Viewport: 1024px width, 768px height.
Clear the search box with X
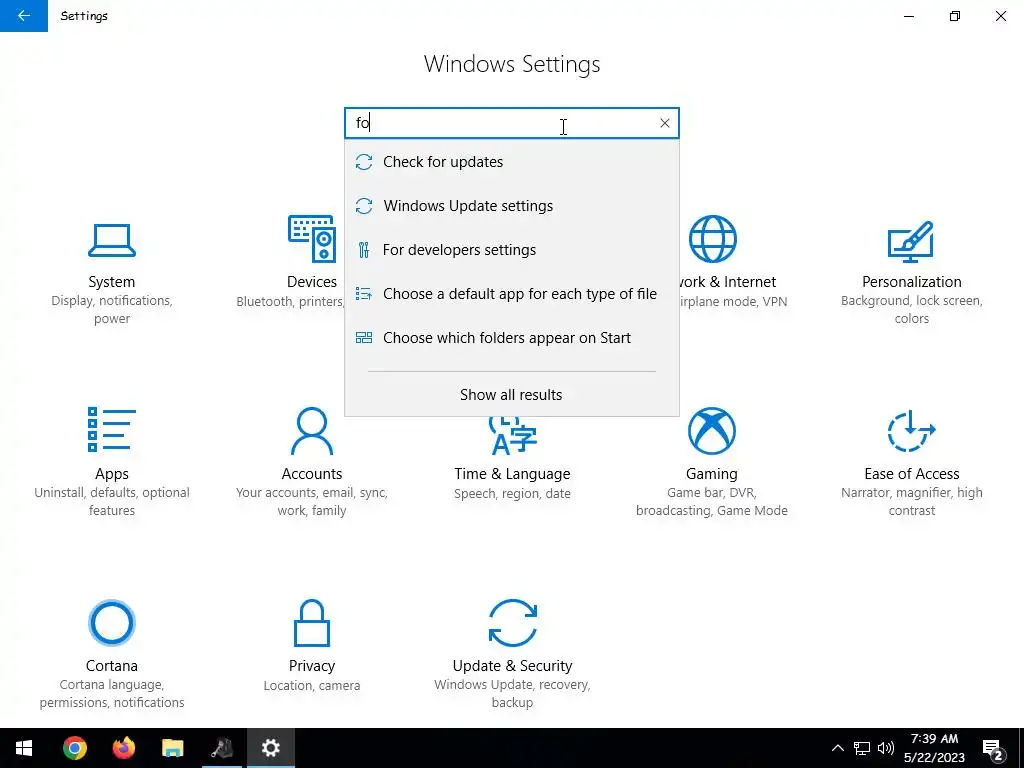(x=665, y=123)
